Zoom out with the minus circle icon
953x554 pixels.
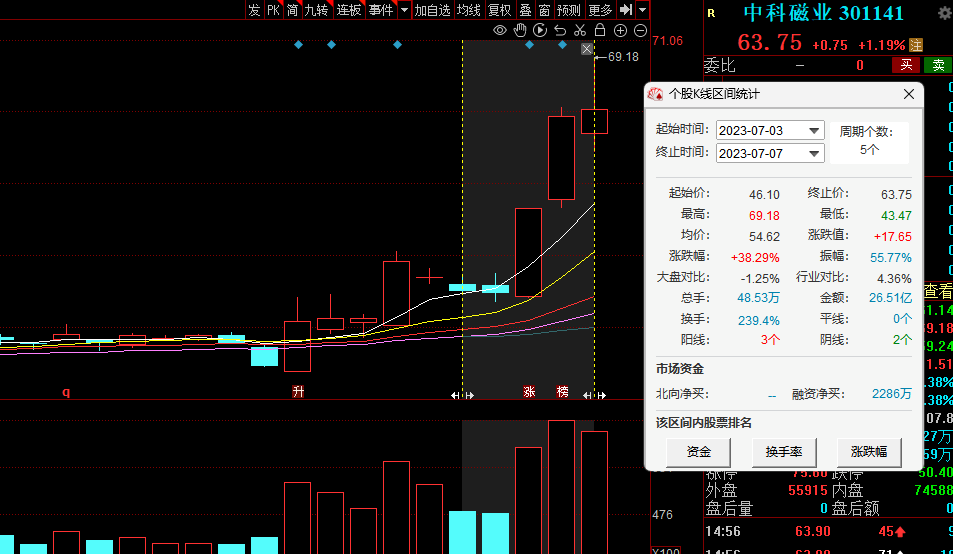(x=640, y=31)
